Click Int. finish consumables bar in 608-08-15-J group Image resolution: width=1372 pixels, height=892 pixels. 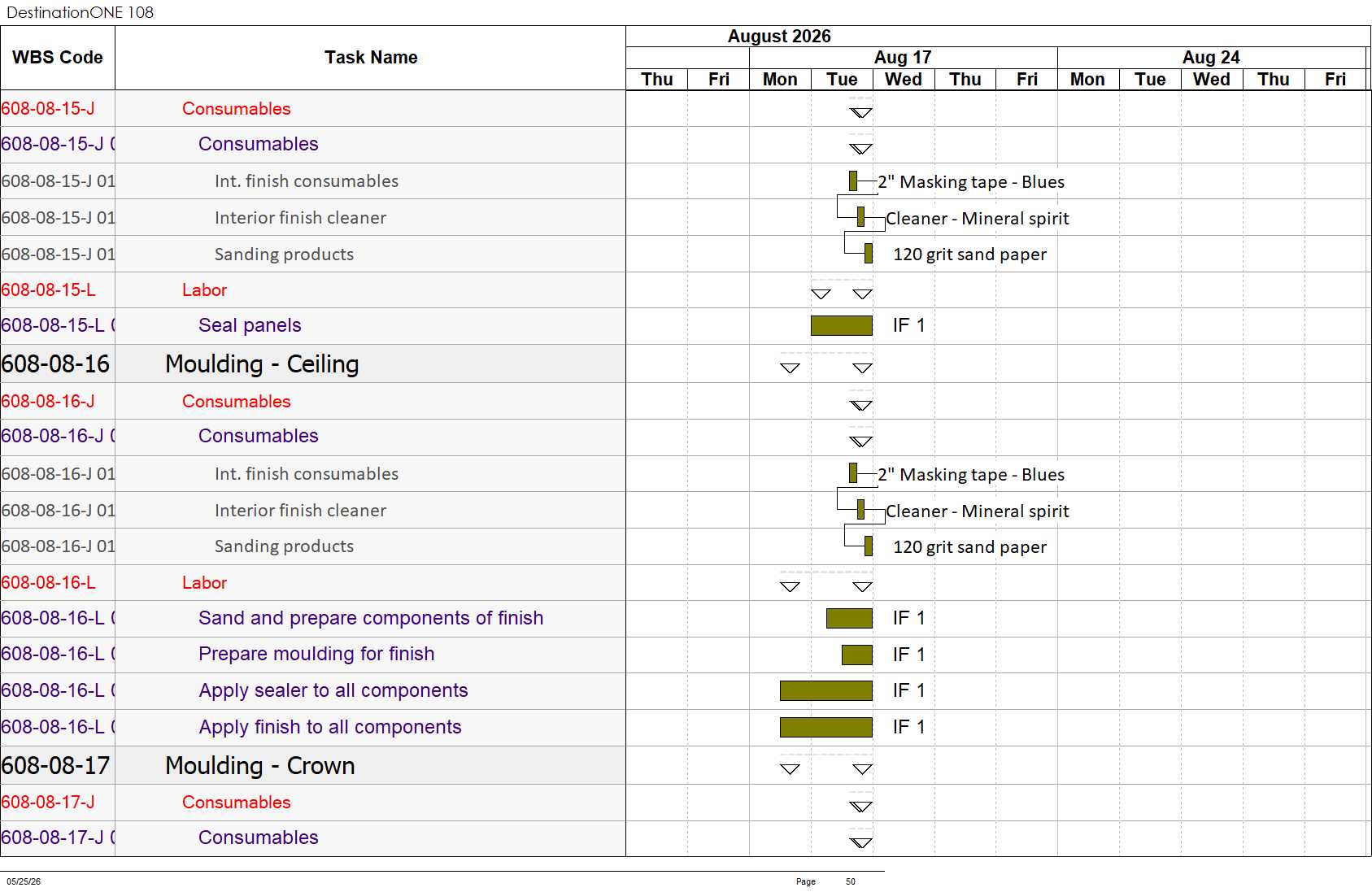[853, 181]
